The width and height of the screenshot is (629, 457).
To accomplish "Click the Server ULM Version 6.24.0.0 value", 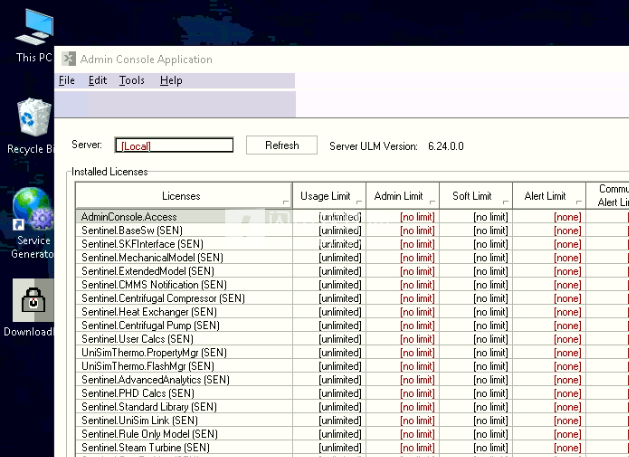I will (x=446, y=146).
